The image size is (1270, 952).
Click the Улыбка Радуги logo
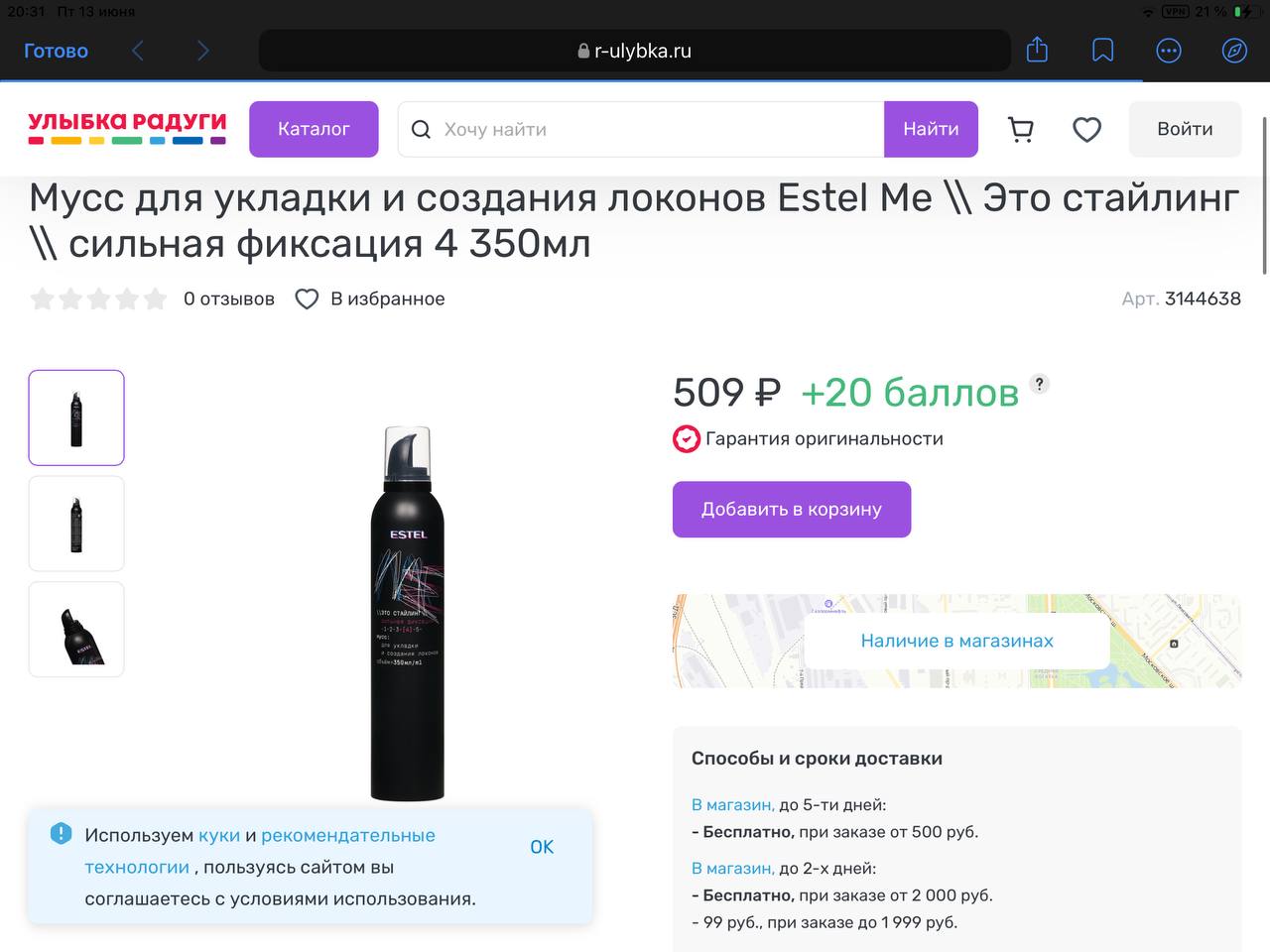[x=127, y=128]
